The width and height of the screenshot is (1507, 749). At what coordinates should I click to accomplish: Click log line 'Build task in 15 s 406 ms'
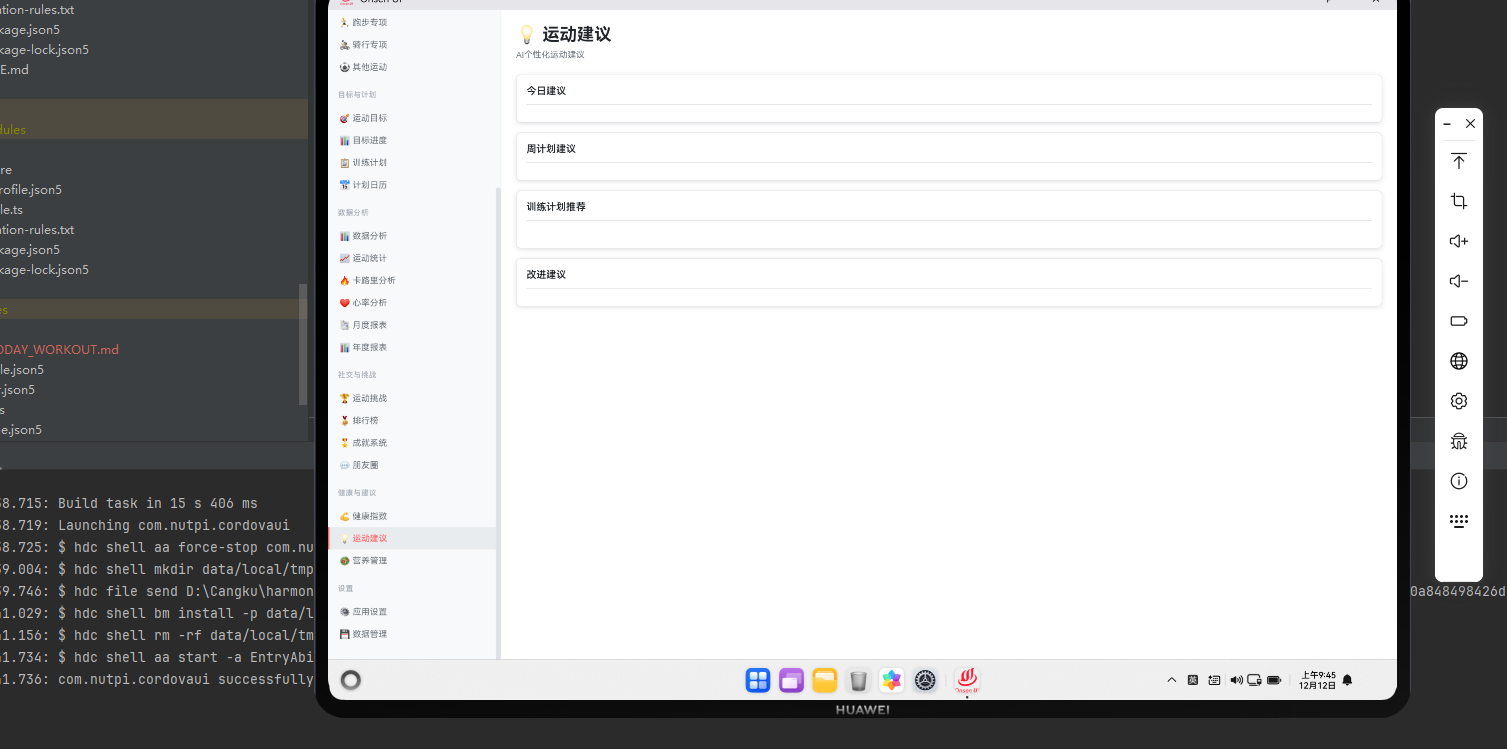point(157,503)
